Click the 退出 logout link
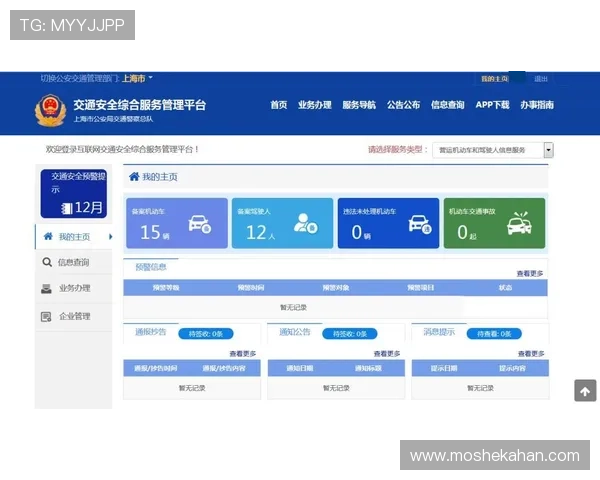The width and height of the screenshot is (600, 480). pos(541,79)
